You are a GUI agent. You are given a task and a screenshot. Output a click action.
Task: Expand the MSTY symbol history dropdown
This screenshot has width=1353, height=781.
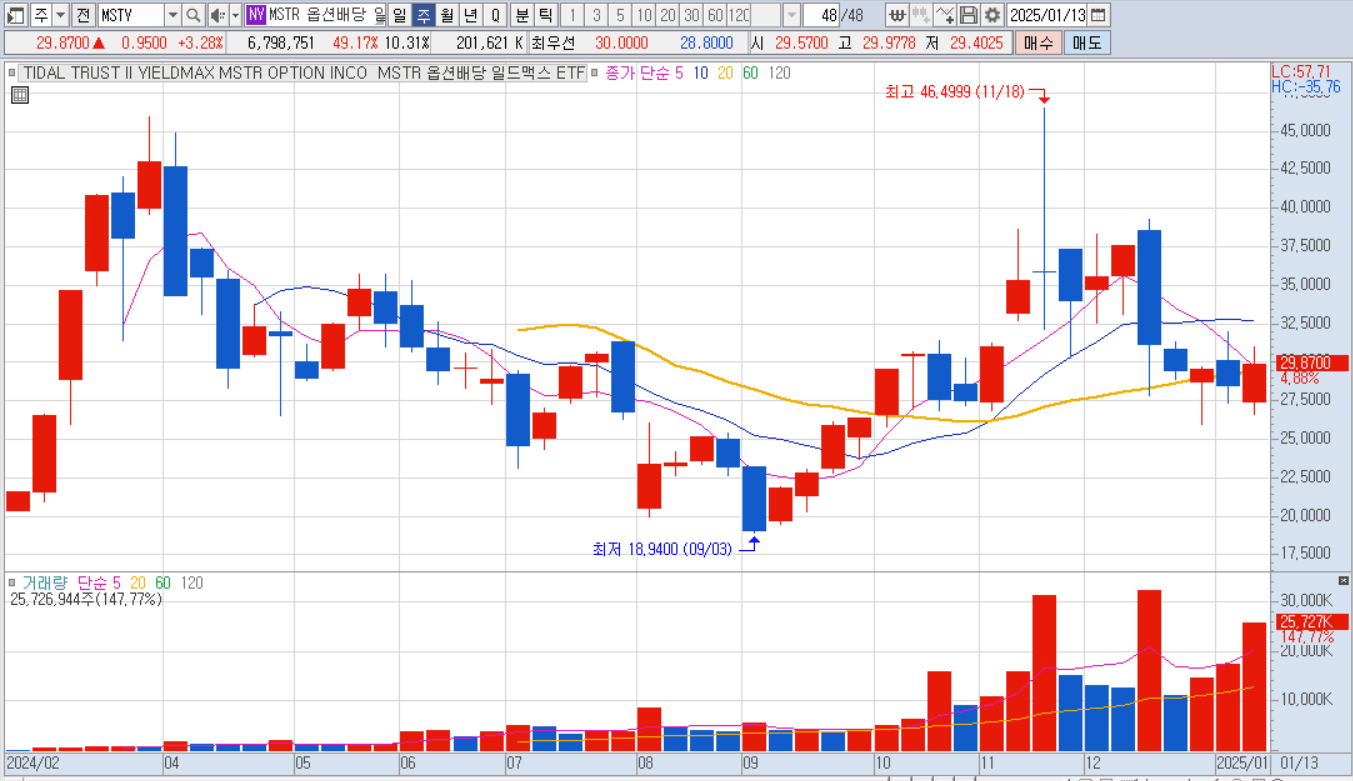coord(172,15)
